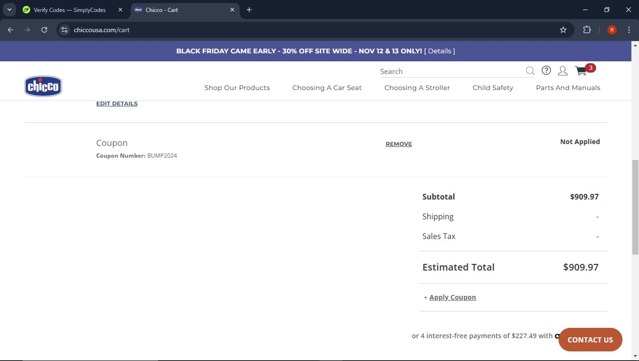Bookmark this page with the star icon
The image size is (639, 361).
coord(563,30)
